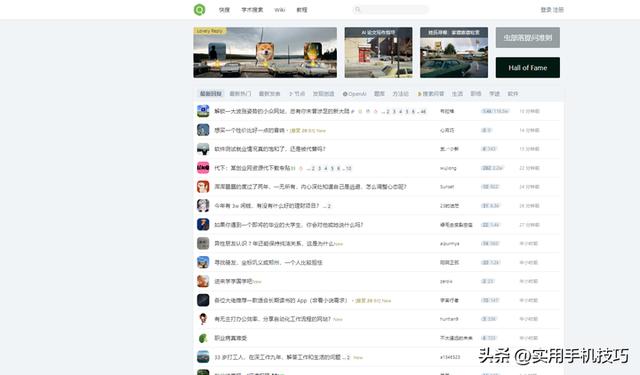
Task: Click avatar next to the 3w 闲钱 topic
Action: [x=203, y=205]
